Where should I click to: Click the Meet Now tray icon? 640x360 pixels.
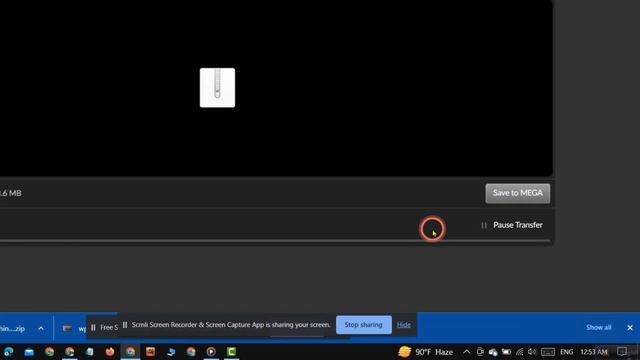[x=480, y=351]
